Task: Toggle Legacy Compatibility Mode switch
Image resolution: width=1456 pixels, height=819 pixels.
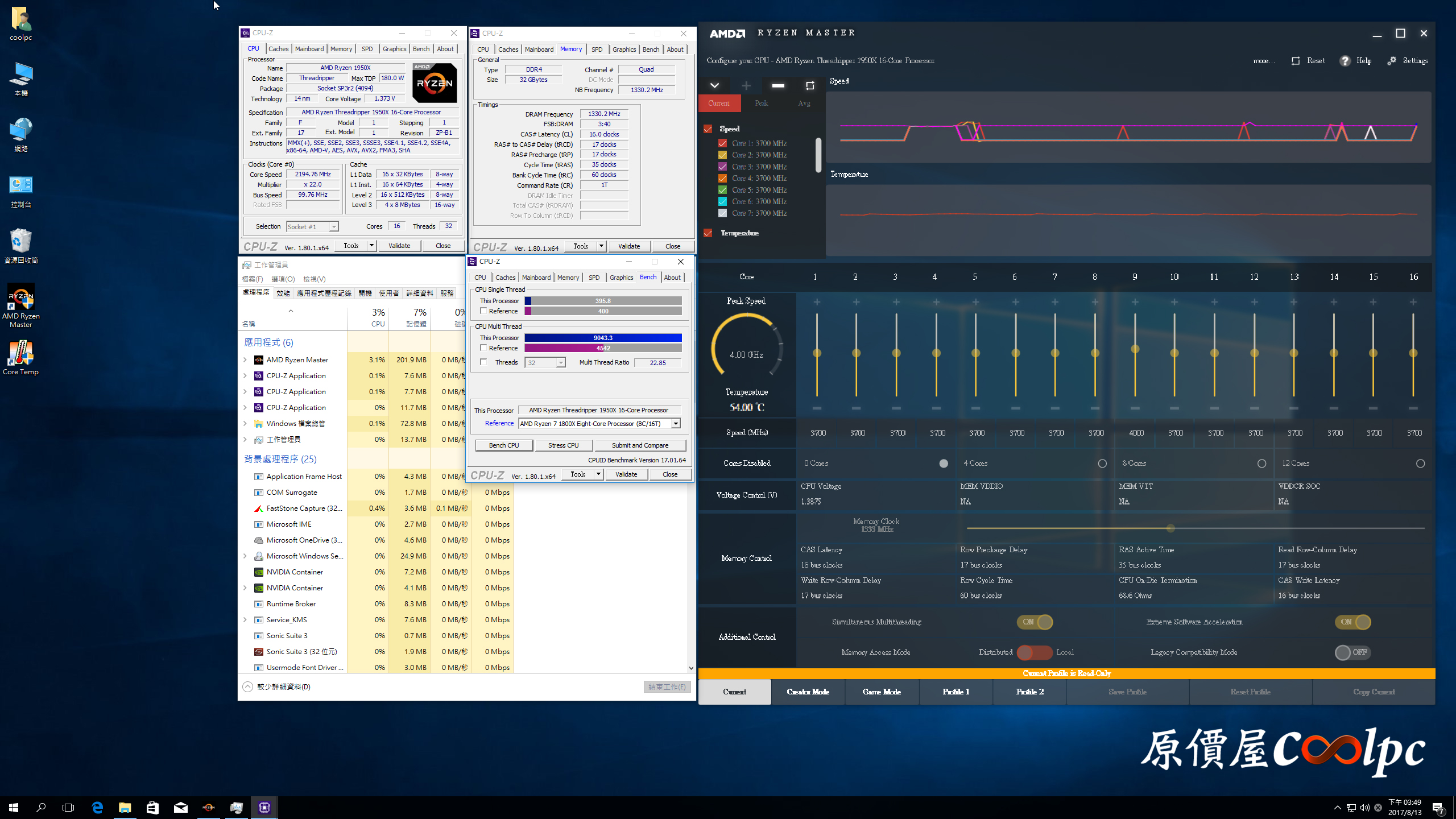Action: coord(1353,652)
